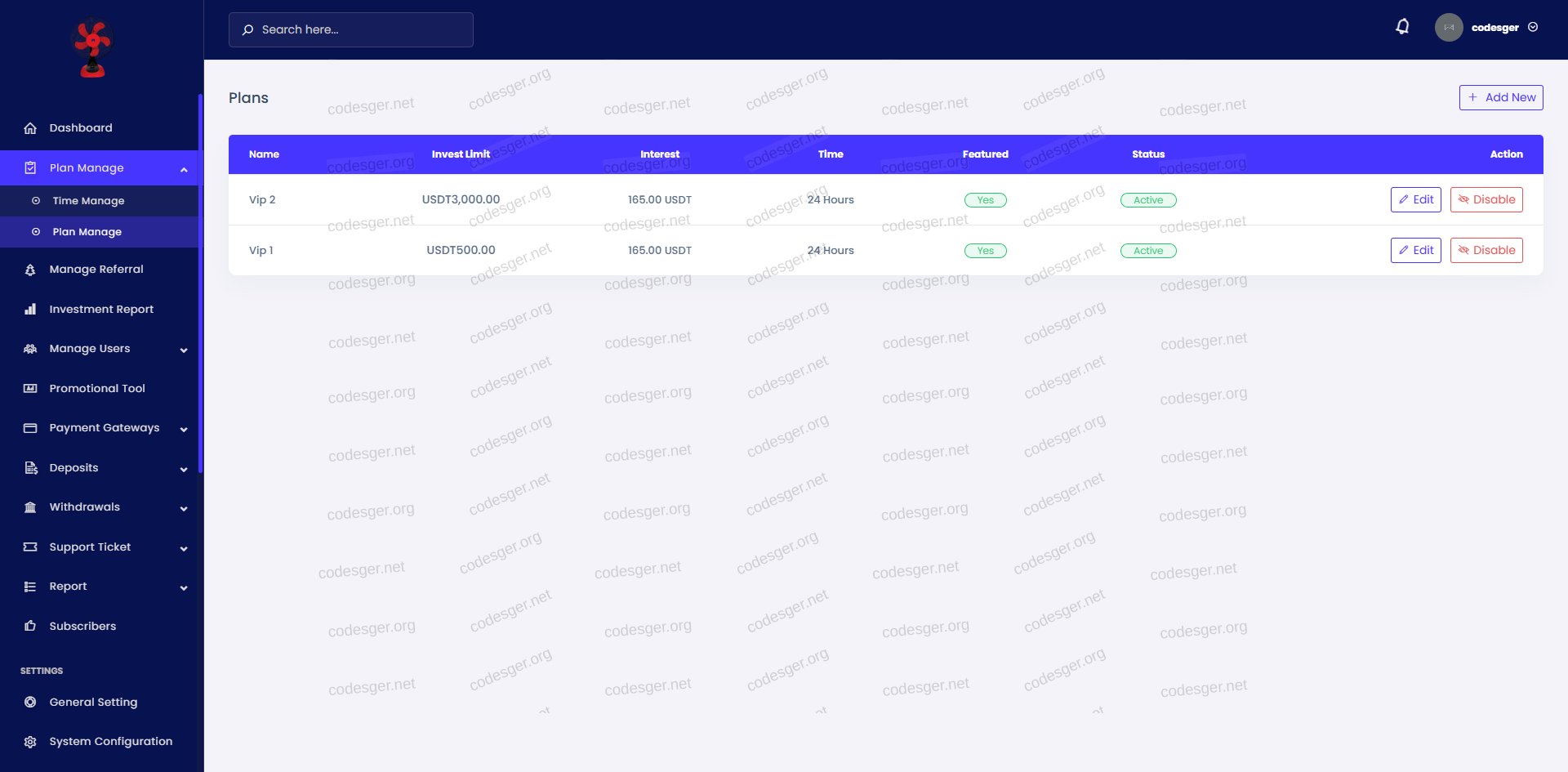Edit the Vip 2 plan
Image resolution: width=1568 pixels, height=772 pixels.
click(x=1415, y=200)
